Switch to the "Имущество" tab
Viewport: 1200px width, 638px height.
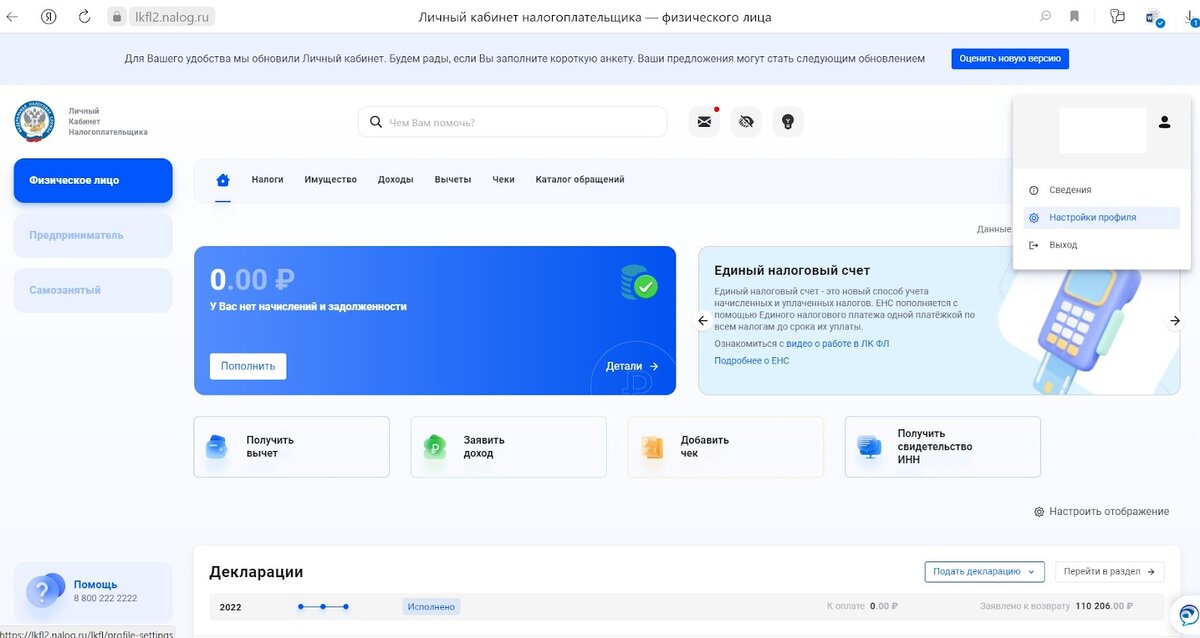pyautogui.click(x=330, y=179)
